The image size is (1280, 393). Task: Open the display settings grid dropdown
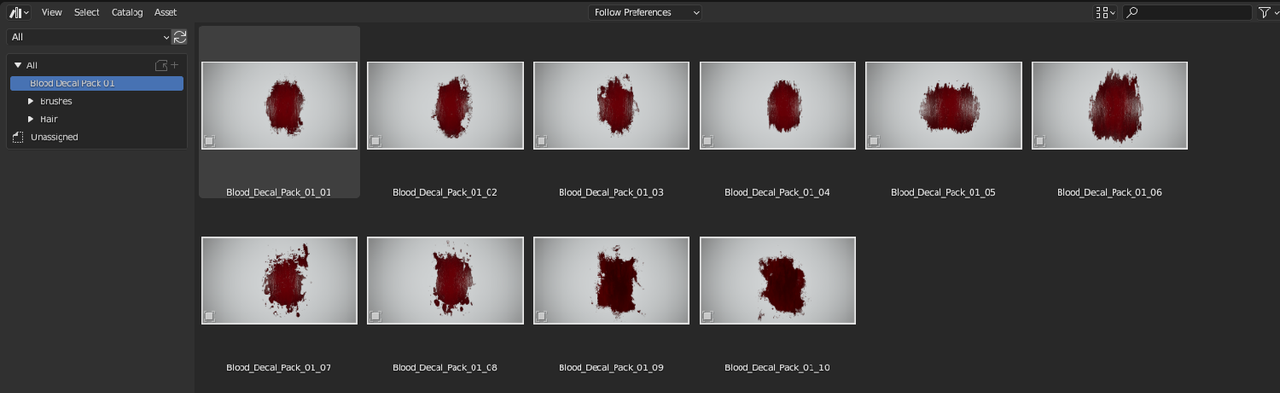click(1106, 12)
